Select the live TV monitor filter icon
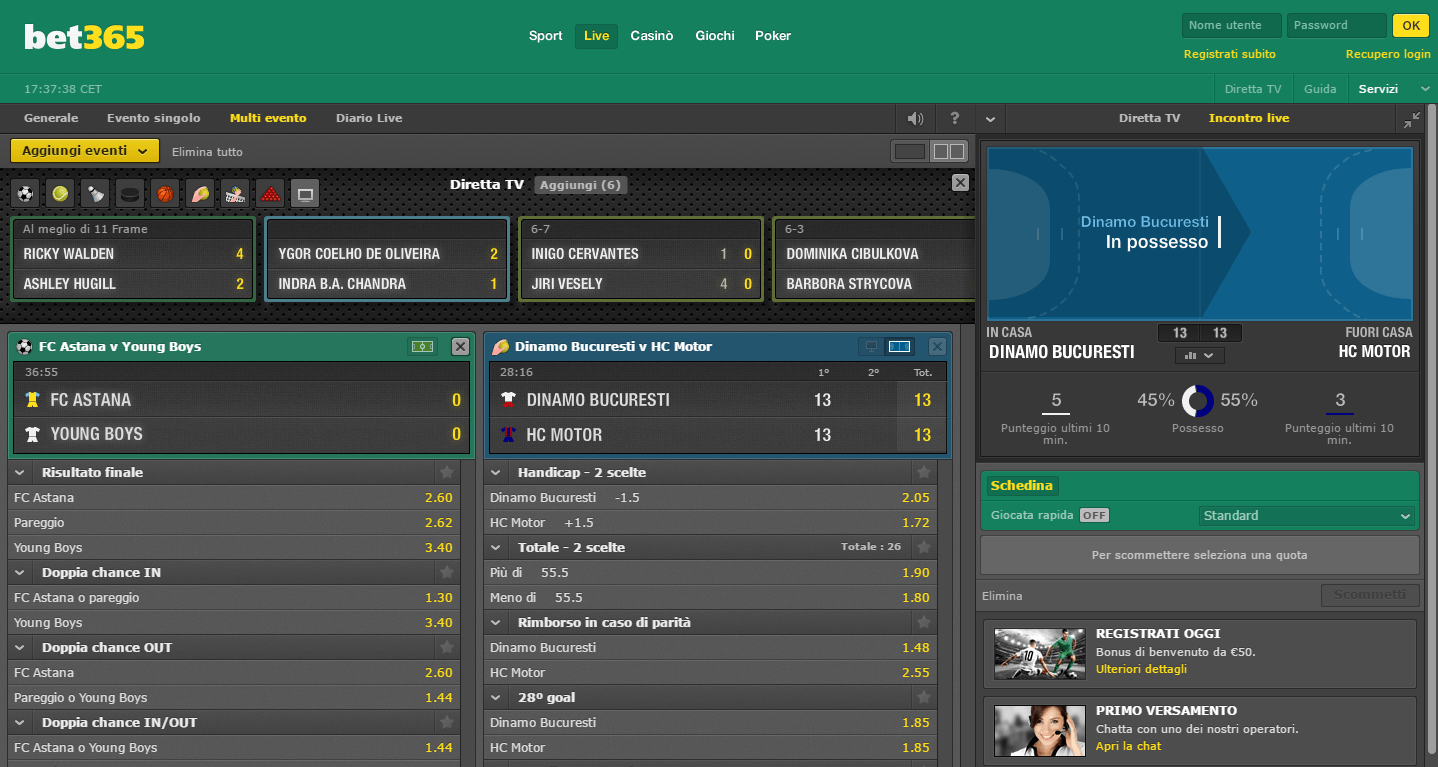Viewport: 1438px width, 767px height. coord(305,193)
